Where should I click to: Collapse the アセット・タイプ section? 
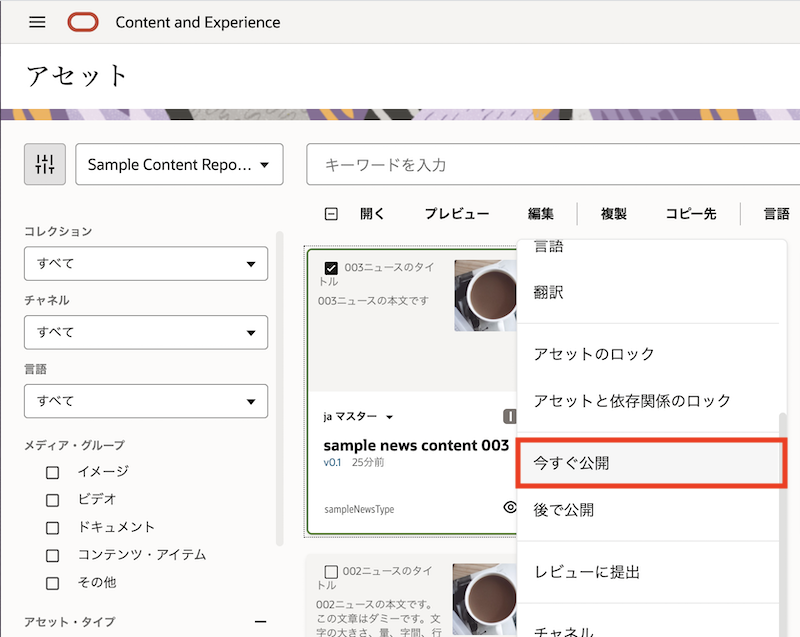[x=261, y=621]
